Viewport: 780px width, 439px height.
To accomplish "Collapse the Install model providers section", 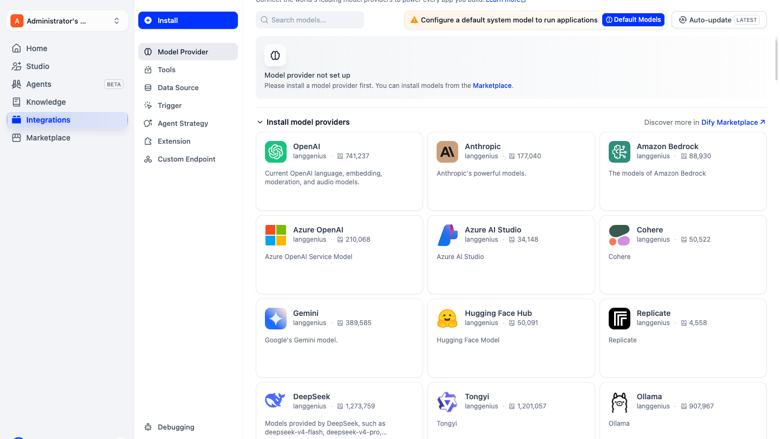I will [x=260, y=122].
